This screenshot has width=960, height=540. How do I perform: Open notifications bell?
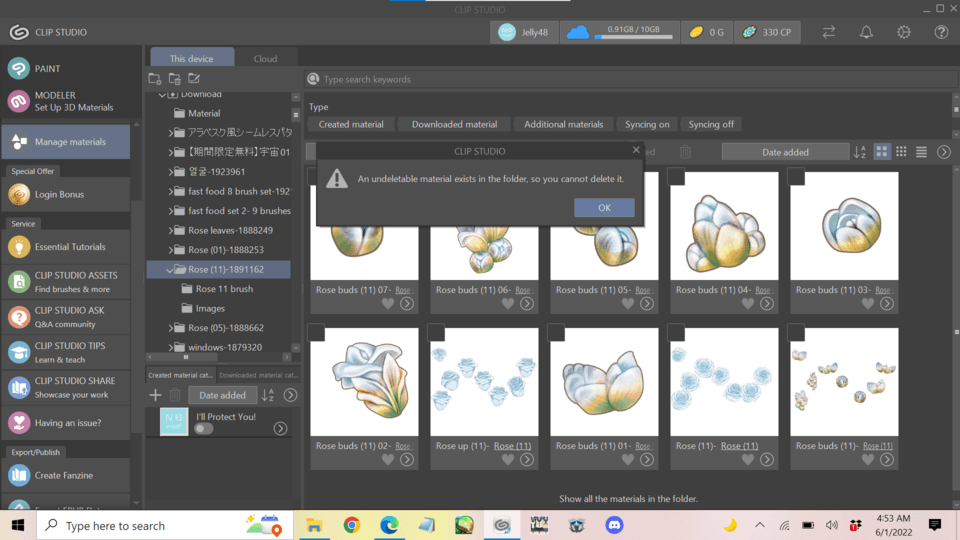866,32
